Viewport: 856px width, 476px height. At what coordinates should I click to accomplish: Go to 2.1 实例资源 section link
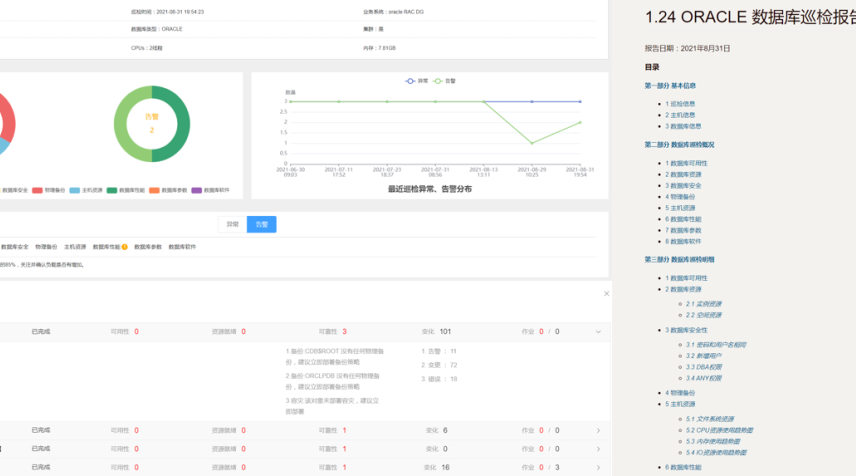[x=703, y=304]
